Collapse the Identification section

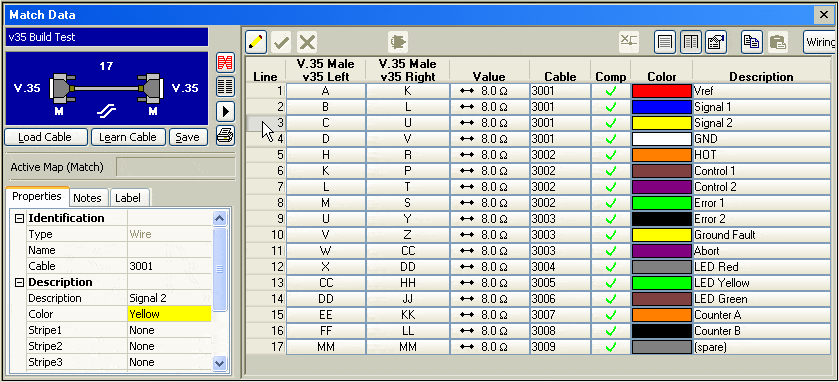[19, 218]
